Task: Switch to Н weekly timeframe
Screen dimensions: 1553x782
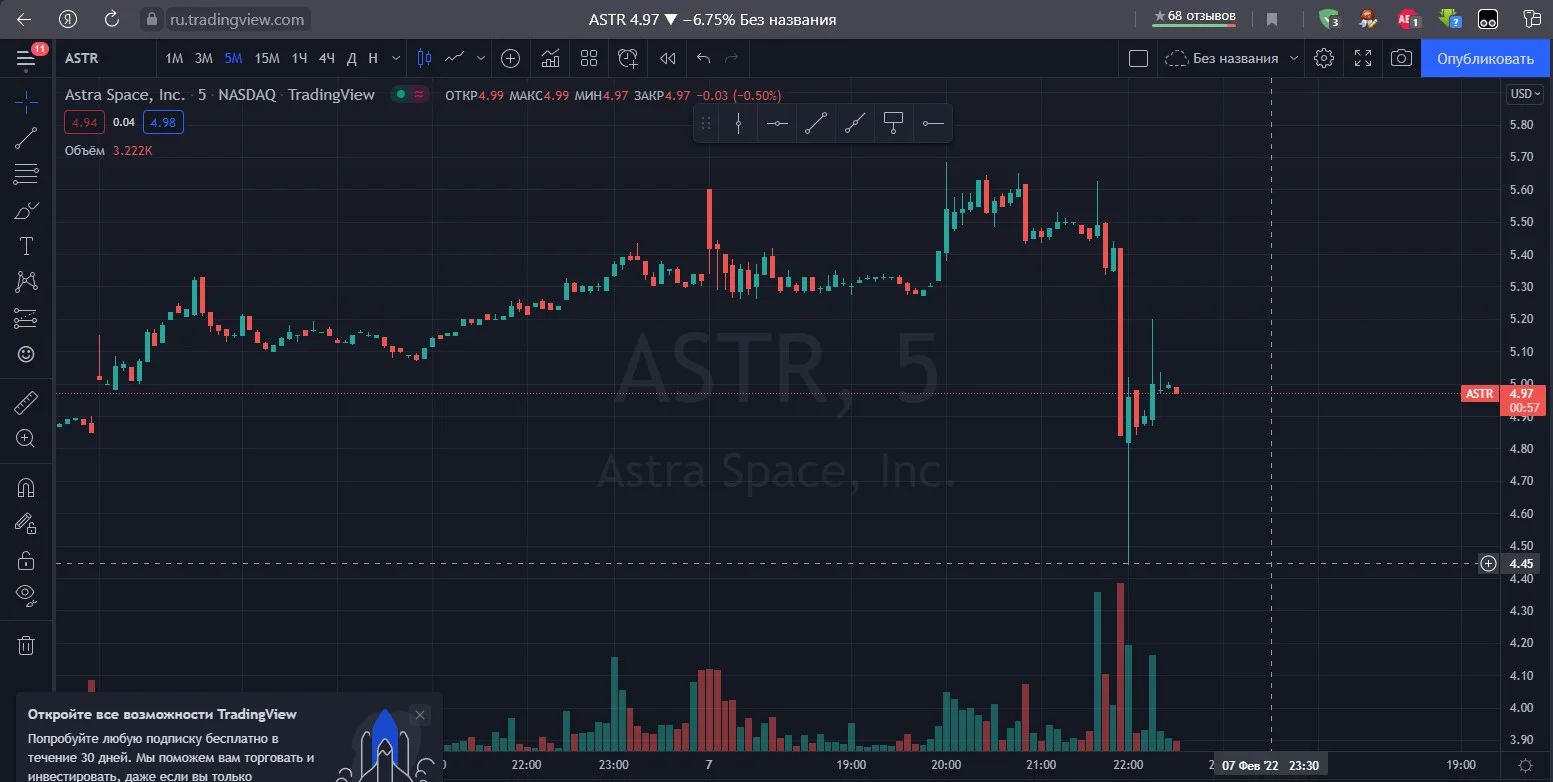Action: click(373, 59)
